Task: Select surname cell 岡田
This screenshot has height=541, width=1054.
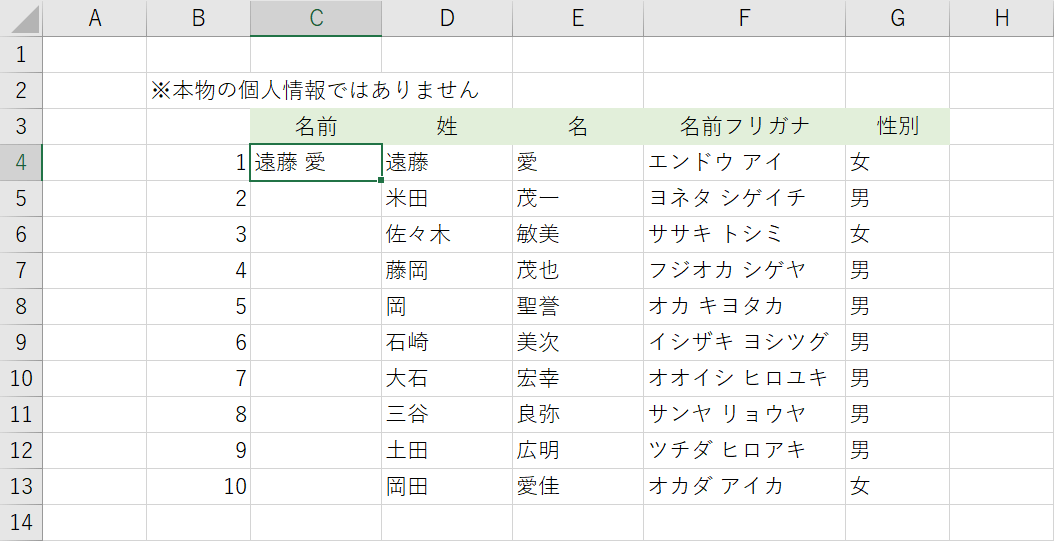Action: pyautogui.click(x=447, y=487)
